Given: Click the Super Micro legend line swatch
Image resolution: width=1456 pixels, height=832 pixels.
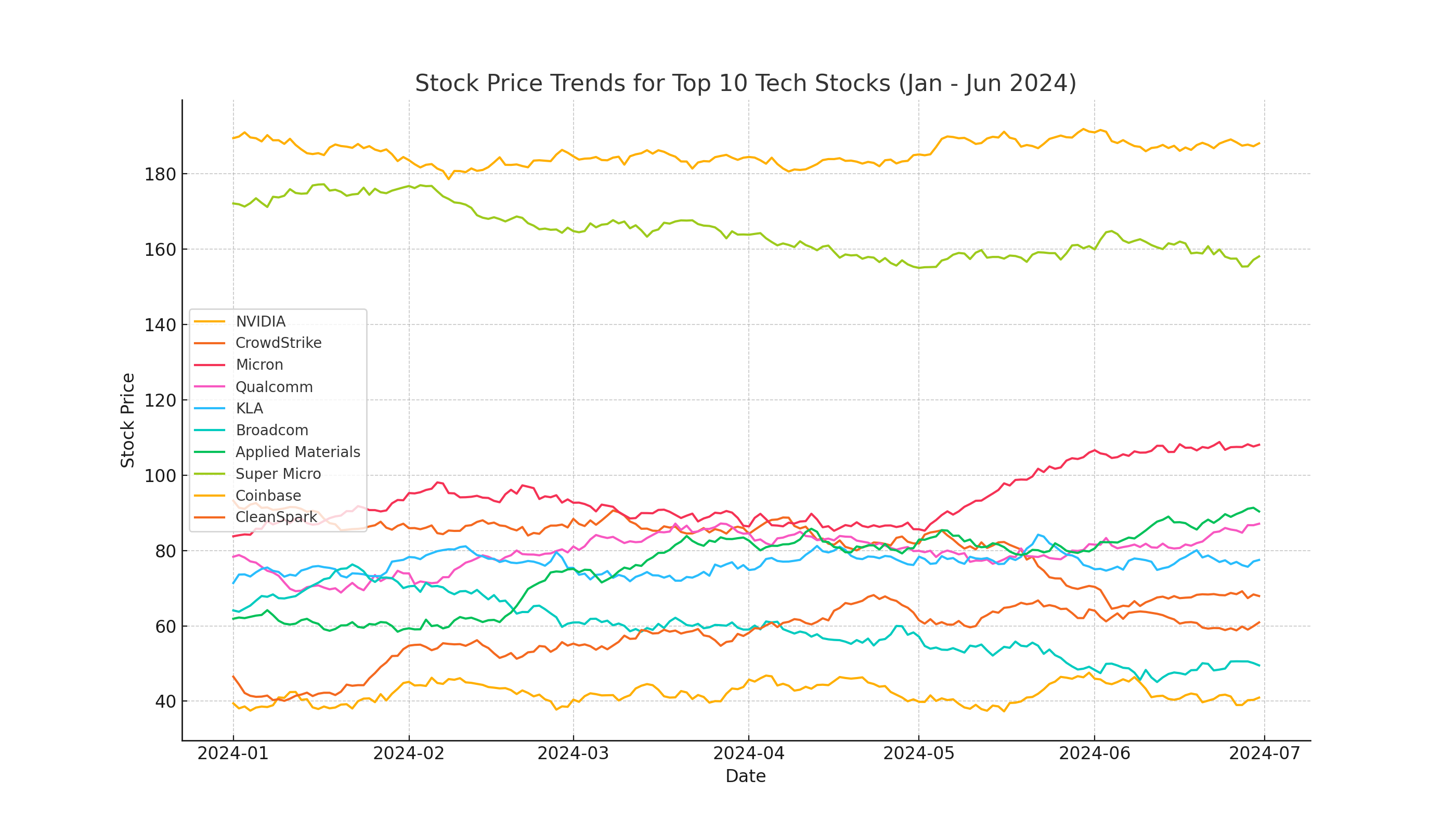Looking at the screenshot, I should [x=209, y=474].
